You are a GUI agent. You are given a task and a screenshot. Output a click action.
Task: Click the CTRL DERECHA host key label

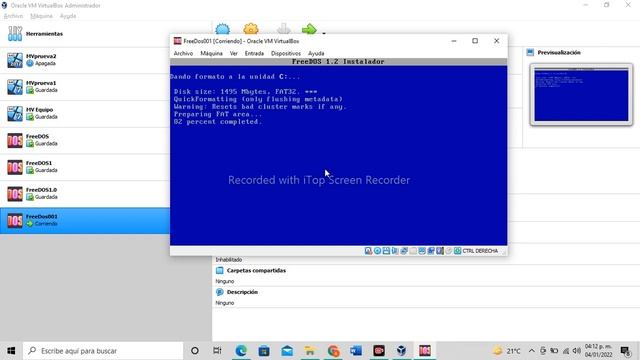coord(480,251)
